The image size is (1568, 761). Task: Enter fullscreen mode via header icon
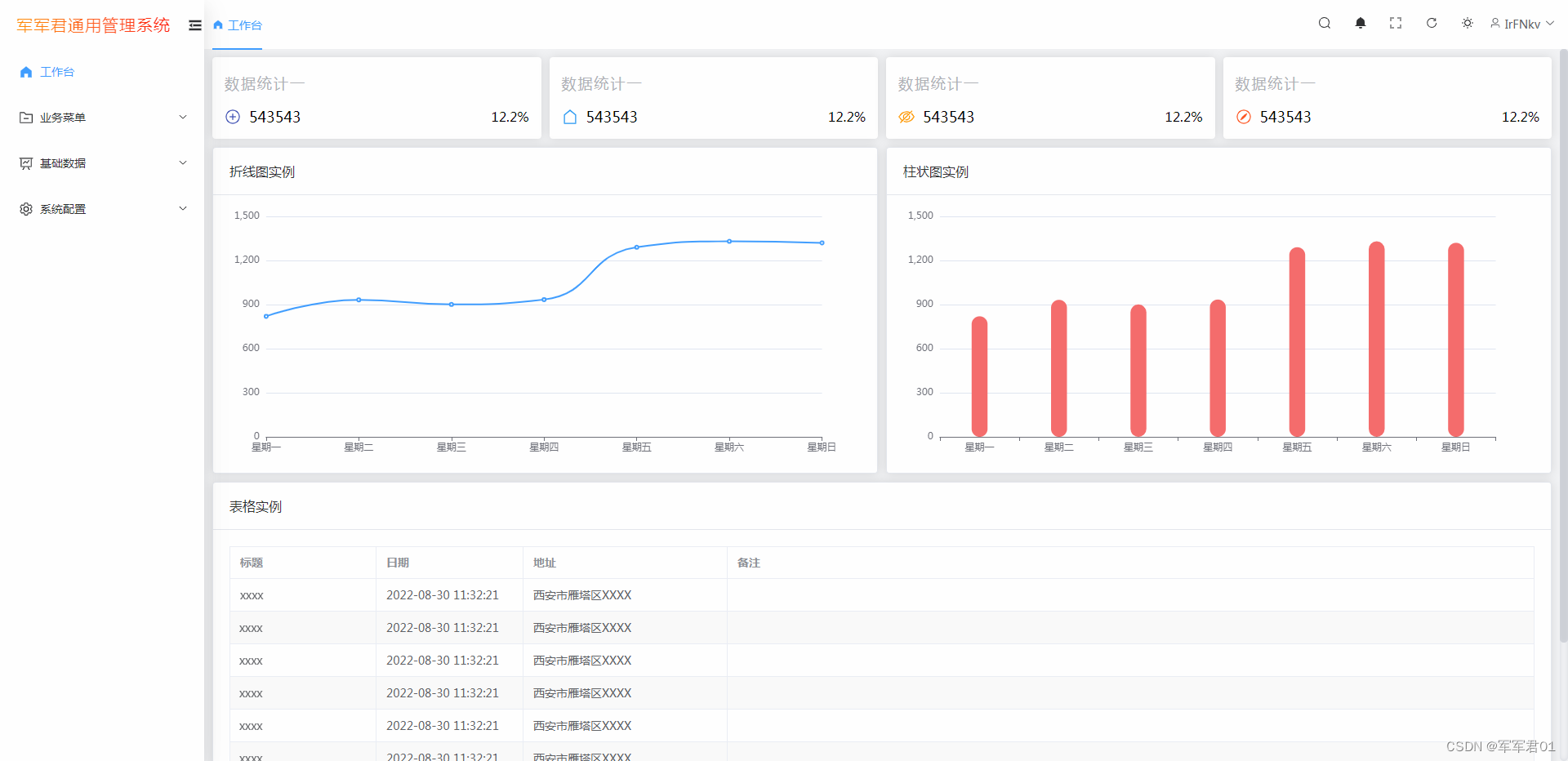click(1396, 23)
